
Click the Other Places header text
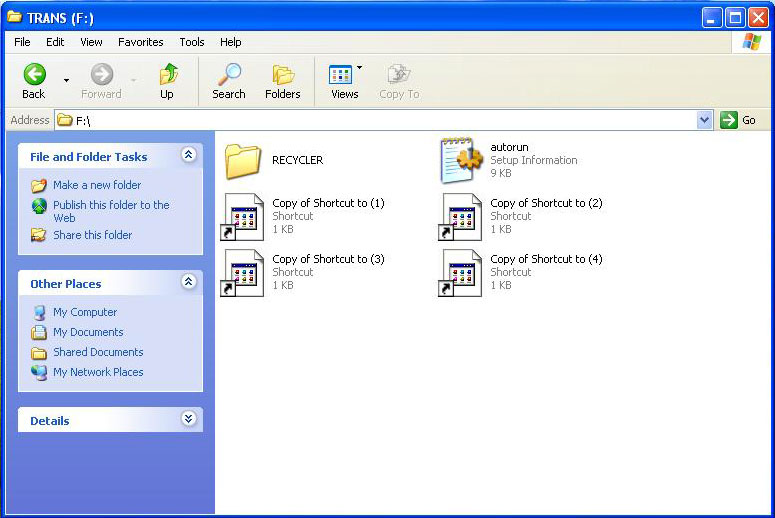click(66, 284)
